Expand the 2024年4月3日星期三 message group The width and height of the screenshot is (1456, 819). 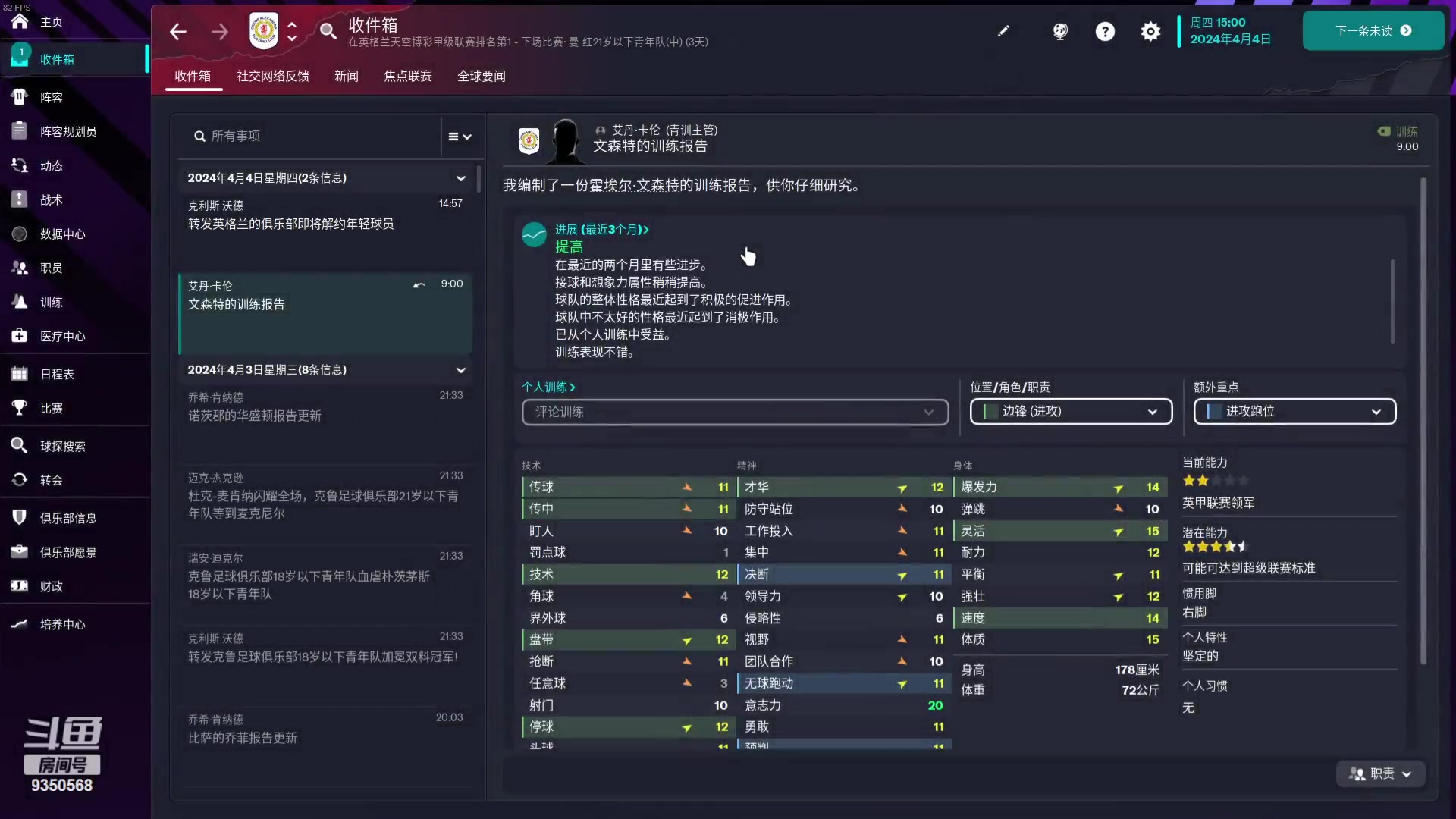click(461, 370)
